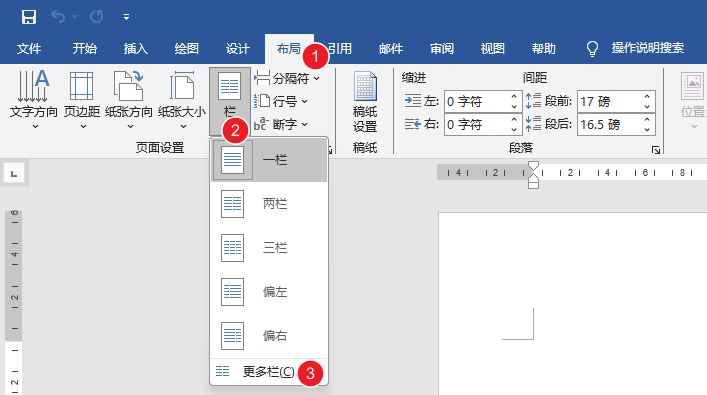The width and height of the screenshot is (707, 395).
Task: Decrease 段后 spacing with down arrow
Action: [x=647, y=130]
